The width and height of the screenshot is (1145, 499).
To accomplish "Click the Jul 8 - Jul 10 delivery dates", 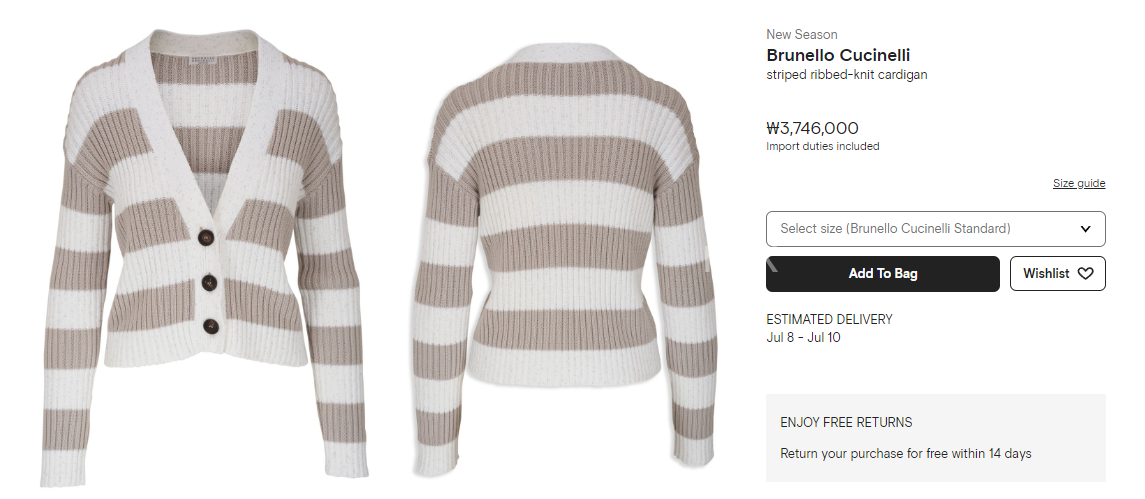I will [x=803, y=338].
